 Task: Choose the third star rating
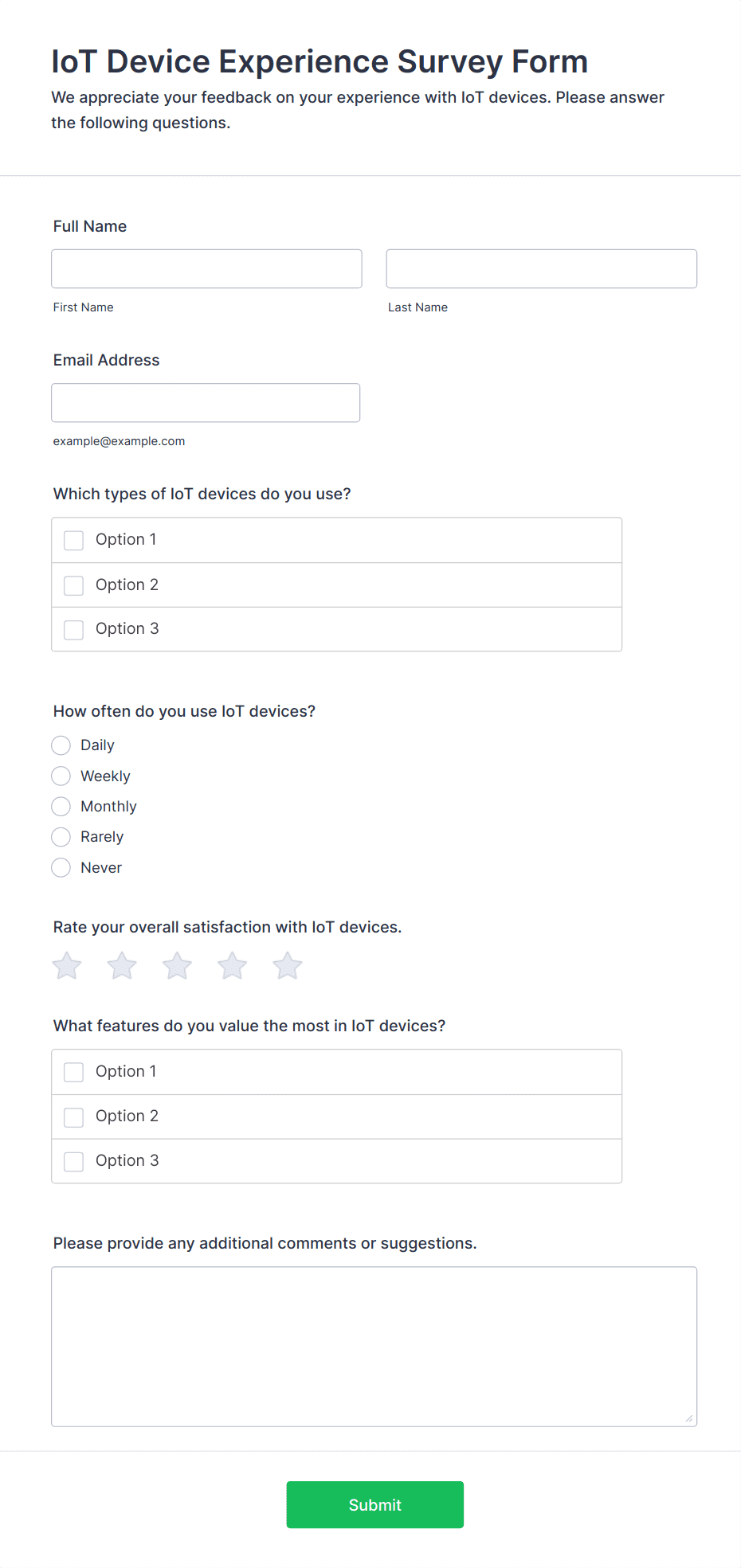pos(177,966)
